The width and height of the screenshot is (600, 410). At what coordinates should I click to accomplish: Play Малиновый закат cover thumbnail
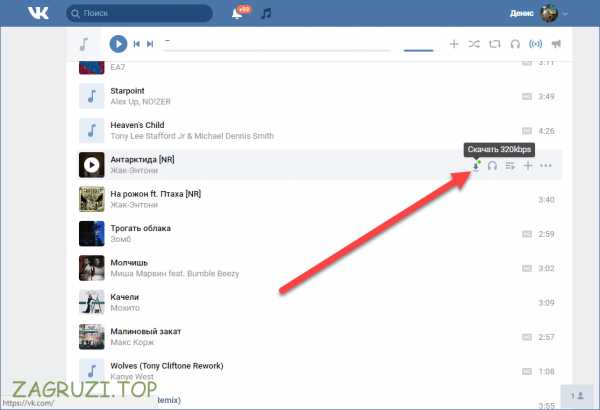click(91, 337)
